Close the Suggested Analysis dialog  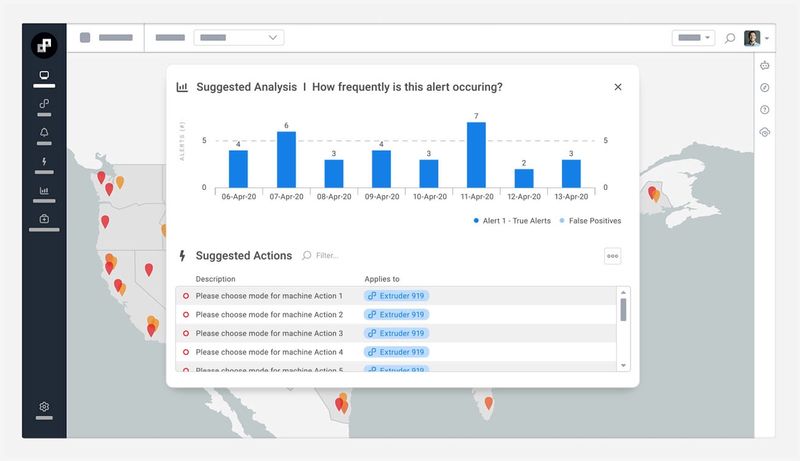pyautogui.click(x=618, y=87)
